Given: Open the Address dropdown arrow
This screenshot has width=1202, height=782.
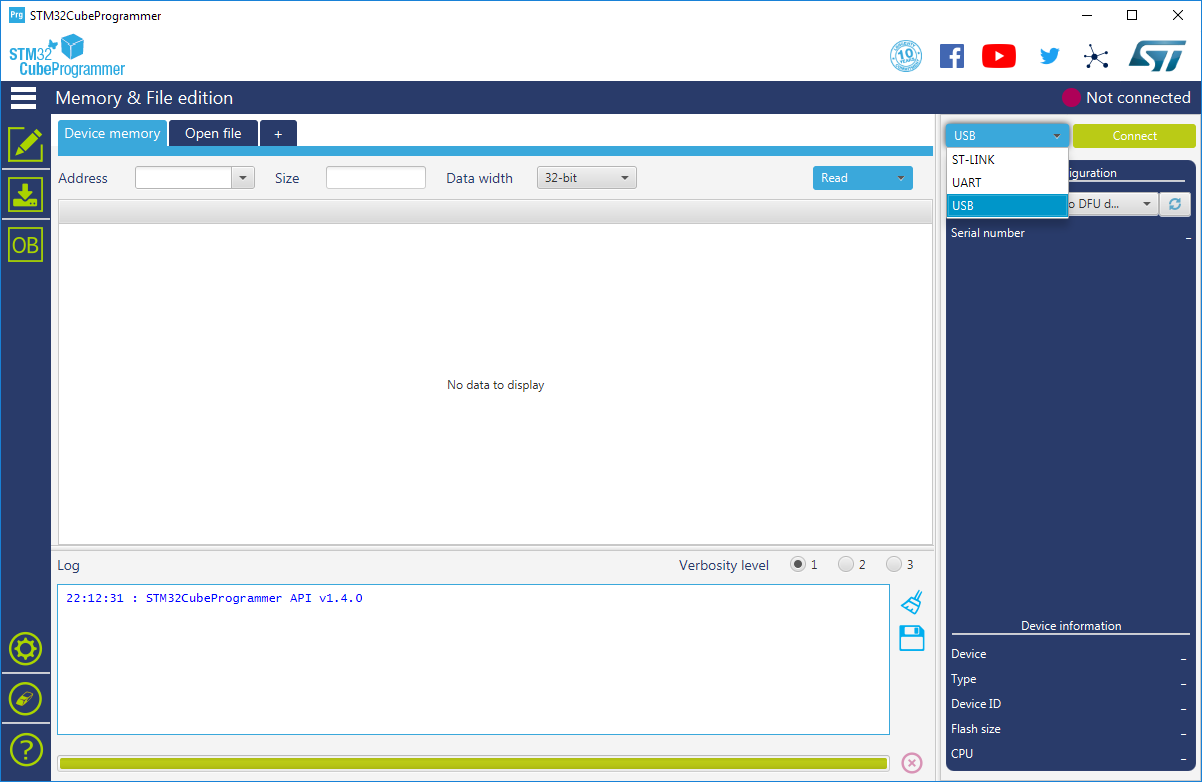Looking at the screenshot, I should click(243, 178).
